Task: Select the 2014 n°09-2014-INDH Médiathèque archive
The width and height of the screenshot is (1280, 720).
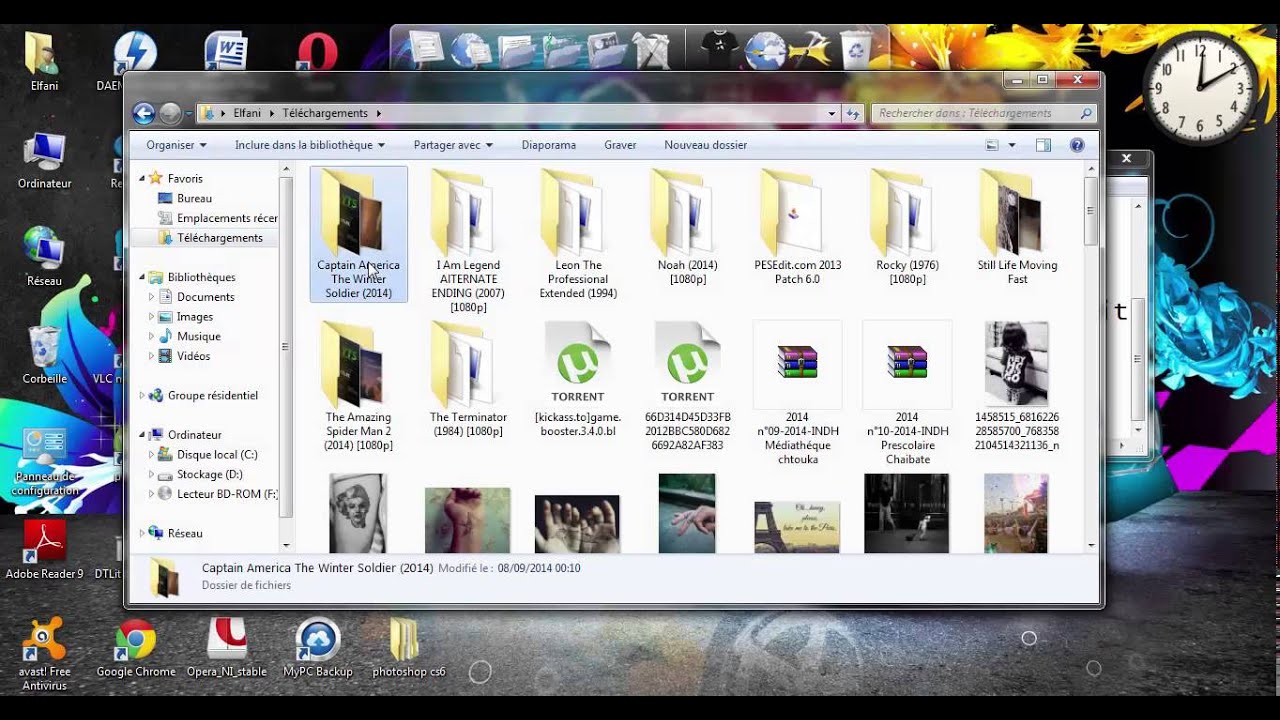Action: (x=797, y=393)
